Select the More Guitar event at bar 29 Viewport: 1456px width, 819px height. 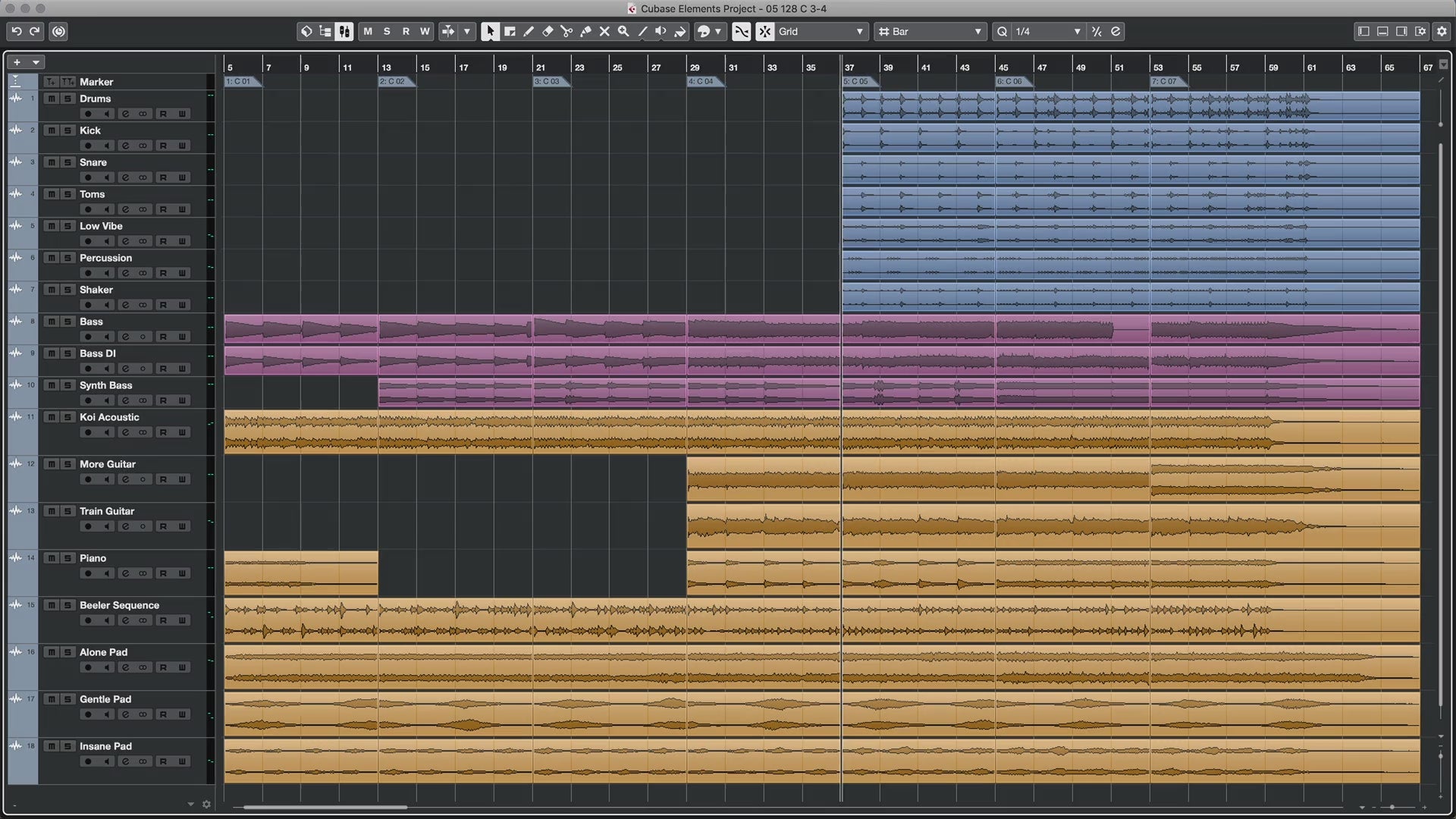coord(764,479)
